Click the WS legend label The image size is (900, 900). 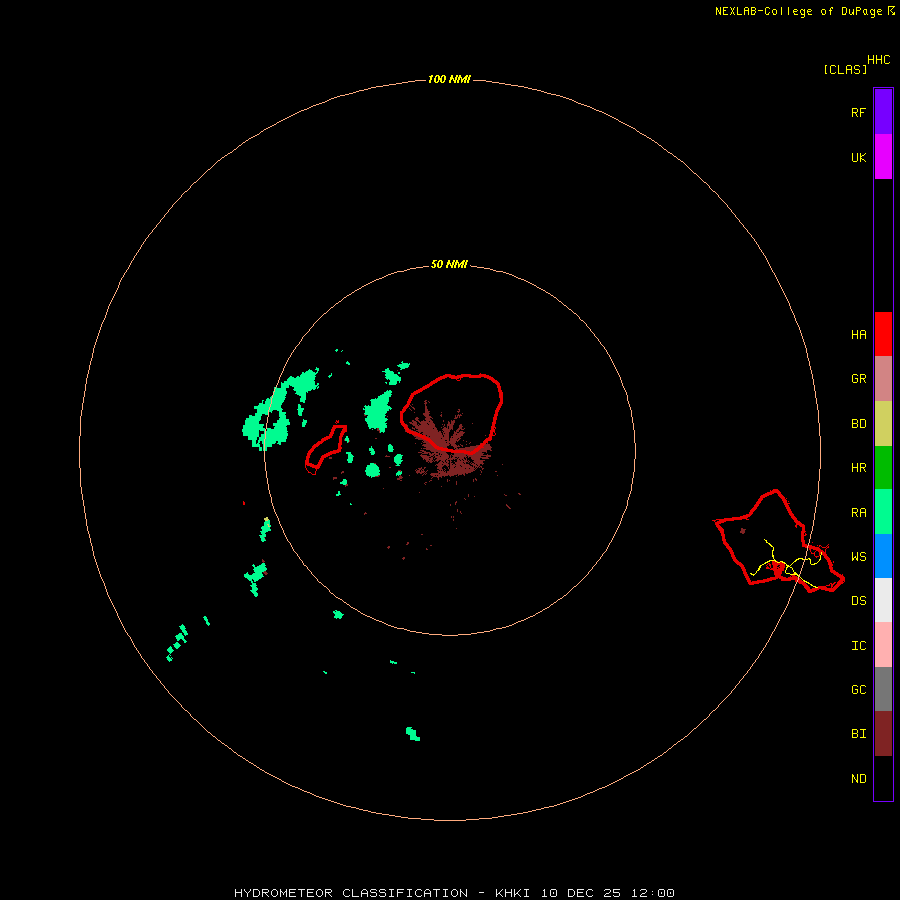tap(858, 557)
